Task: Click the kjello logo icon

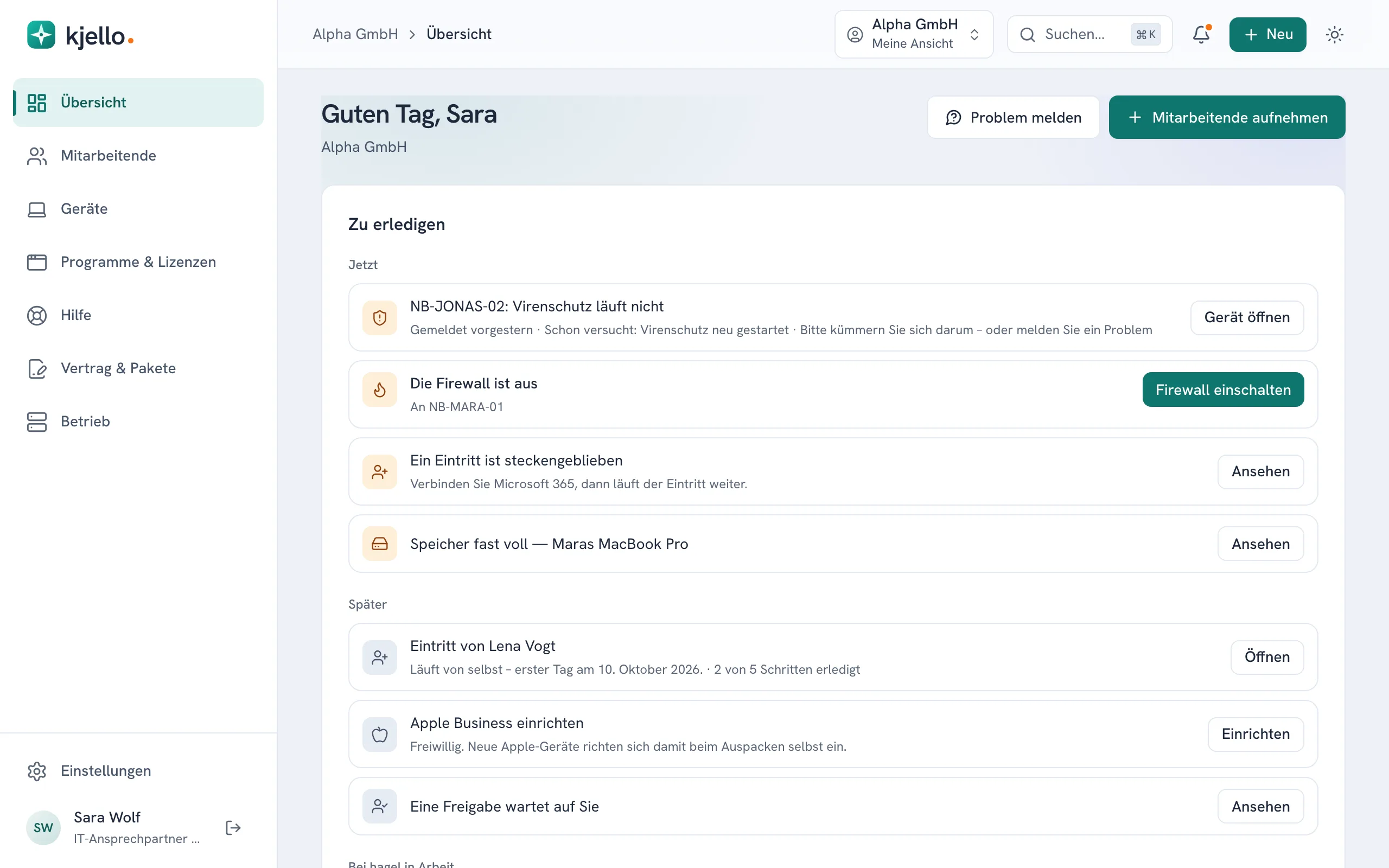Action: [x=41, y=35]
